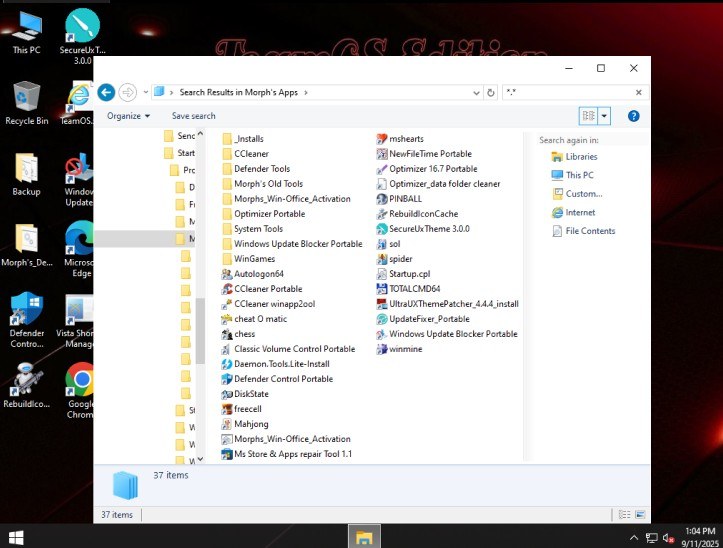
Task: Select NewFileTime Portable icon
Action: click(x=382, y=154)
